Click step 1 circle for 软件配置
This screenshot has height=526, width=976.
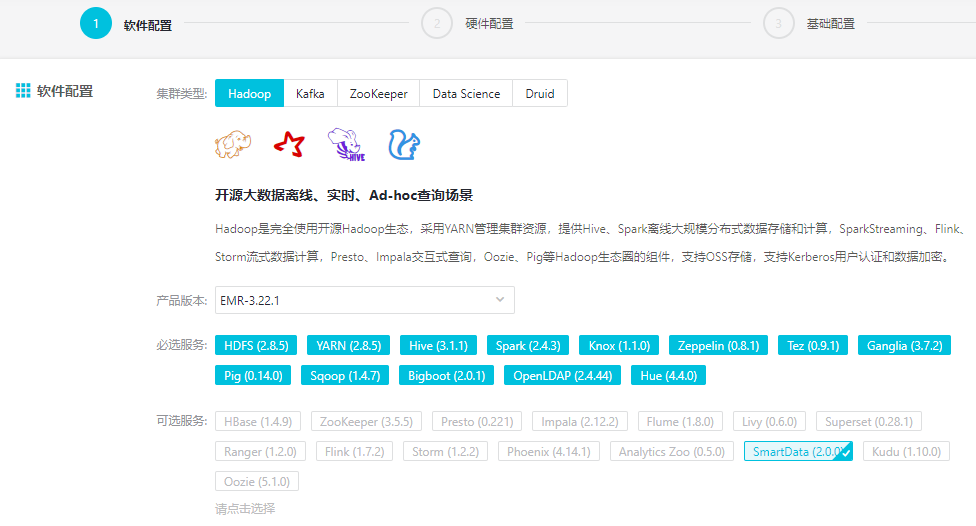(96, 24)
